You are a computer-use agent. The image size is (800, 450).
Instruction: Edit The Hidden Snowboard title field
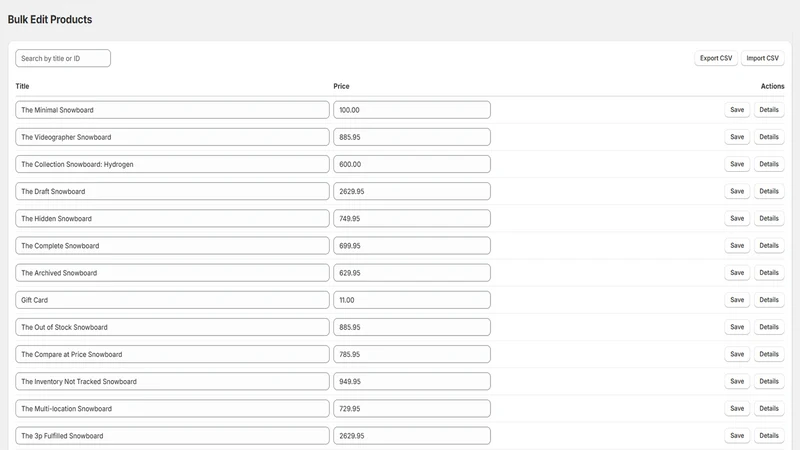[x=172, y=218]
